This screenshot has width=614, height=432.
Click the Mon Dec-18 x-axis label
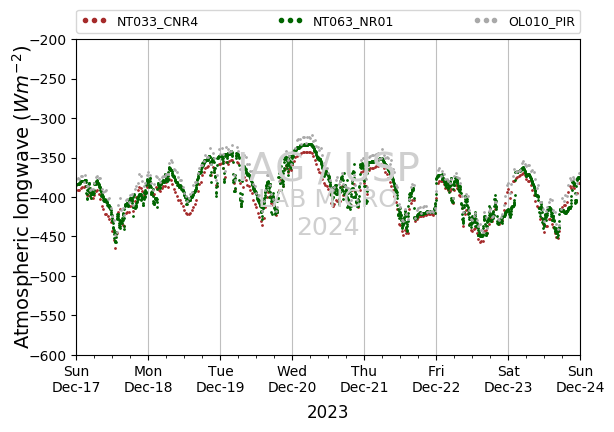[148, 379]
